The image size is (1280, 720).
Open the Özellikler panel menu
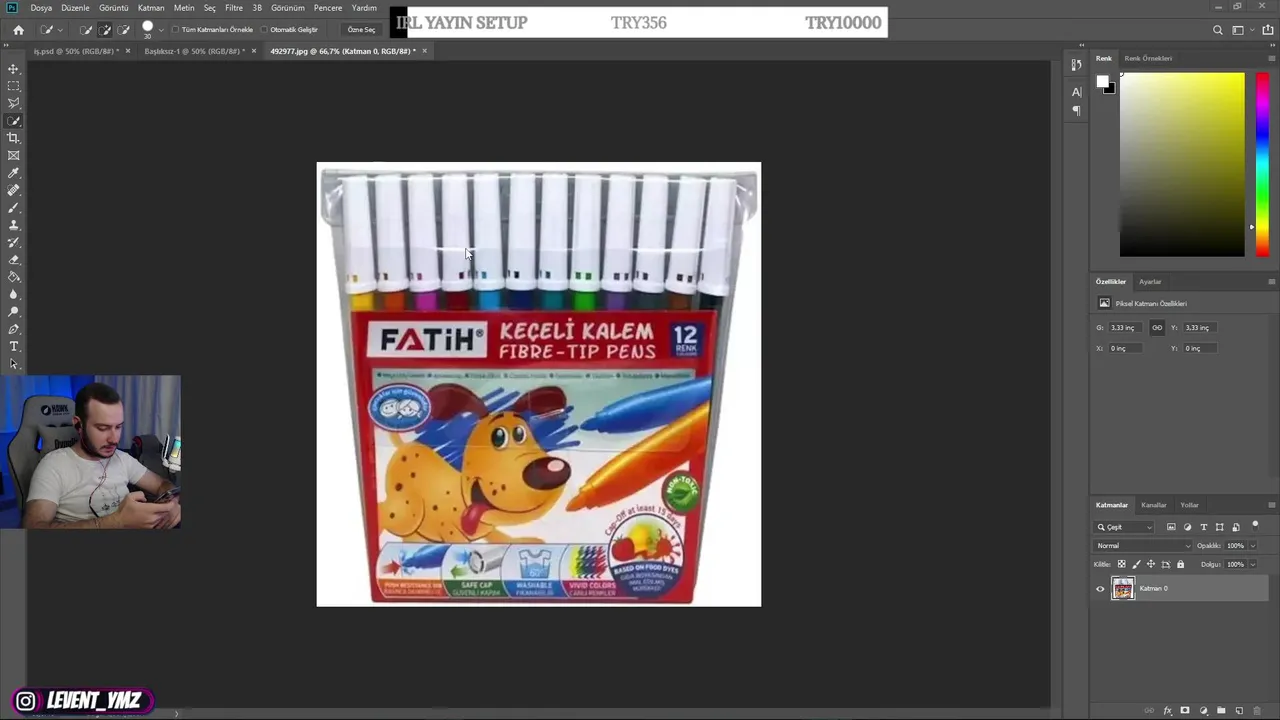click(1271, 282)
